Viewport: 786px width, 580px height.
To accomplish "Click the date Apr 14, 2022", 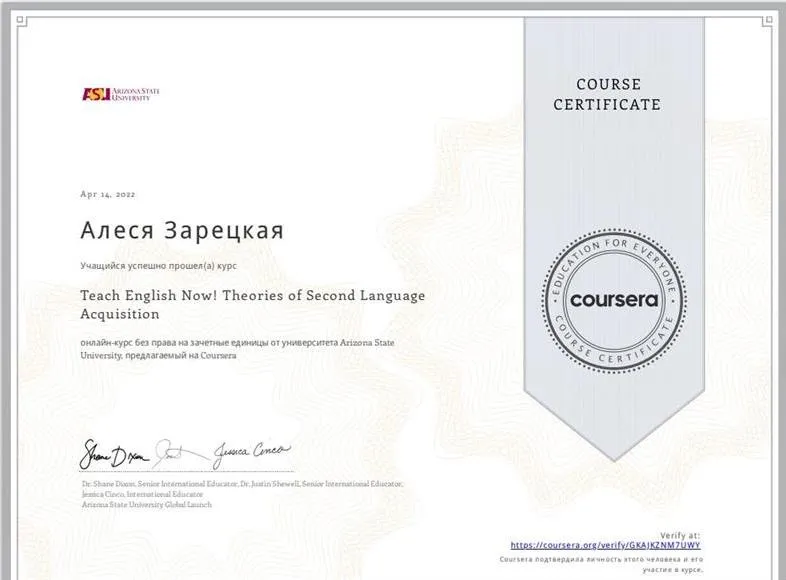I will (x=108, y=195).
